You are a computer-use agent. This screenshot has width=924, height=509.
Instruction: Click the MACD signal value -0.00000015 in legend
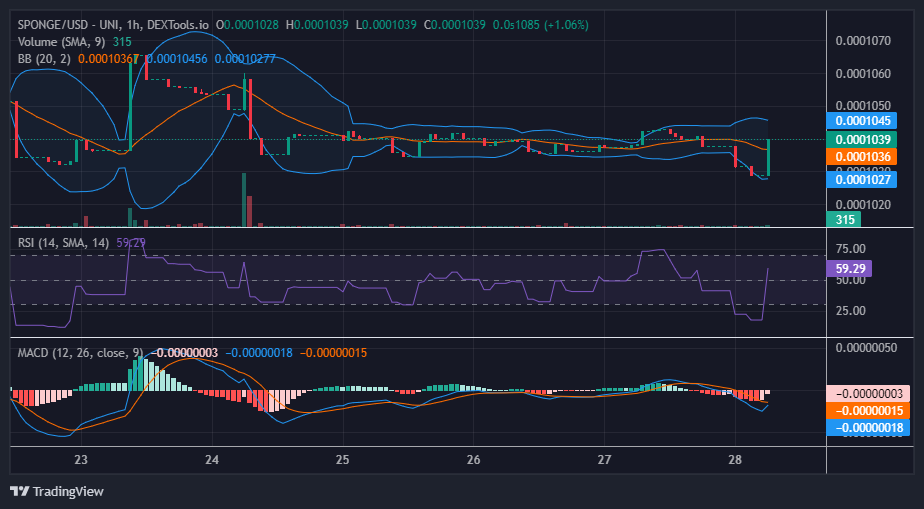point(334,353)
